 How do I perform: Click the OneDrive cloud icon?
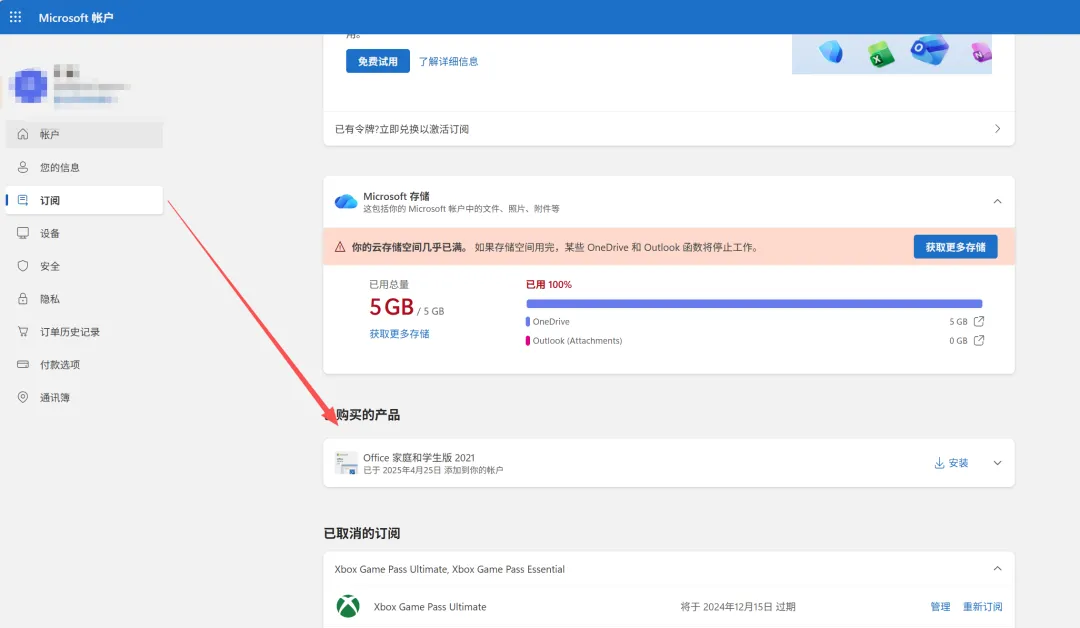[x=346, y=202]
